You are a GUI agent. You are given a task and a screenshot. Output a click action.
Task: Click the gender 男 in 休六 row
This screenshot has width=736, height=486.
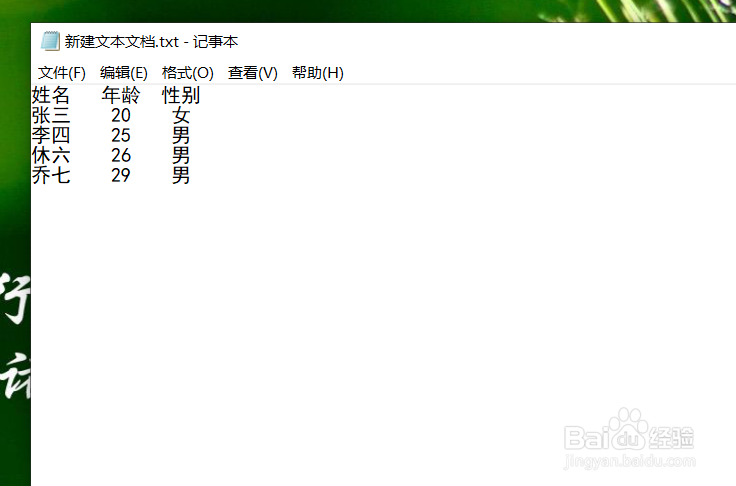(x=181, y=155)
